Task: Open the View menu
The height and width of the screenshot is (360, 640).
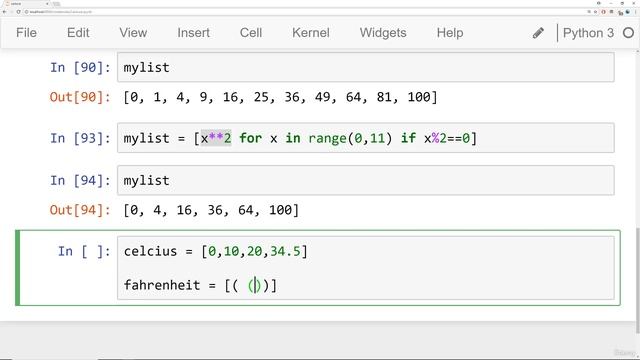Action: (133, 33)
